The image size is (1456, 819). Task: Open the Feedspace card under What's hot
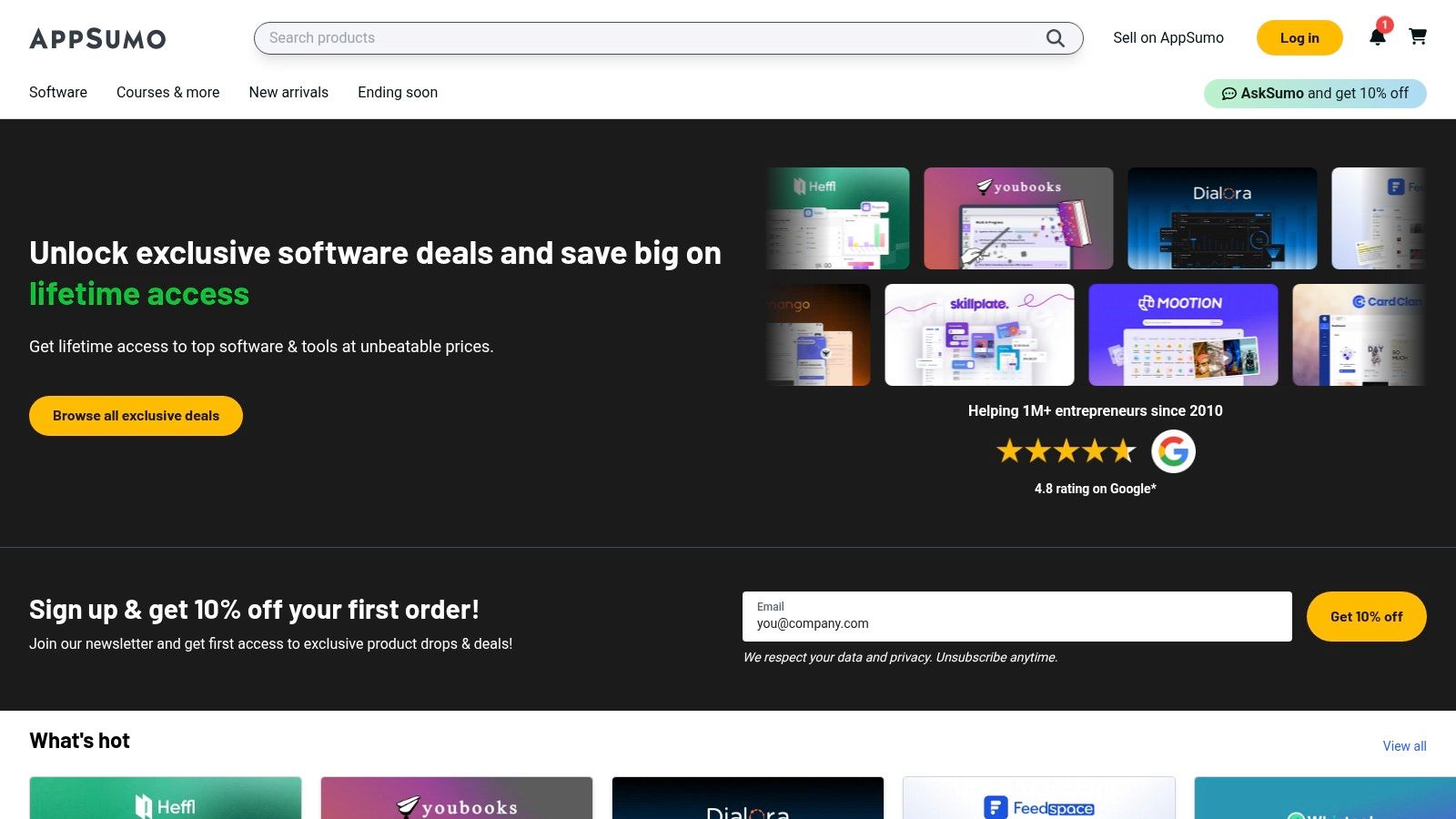pos(1039,798)
